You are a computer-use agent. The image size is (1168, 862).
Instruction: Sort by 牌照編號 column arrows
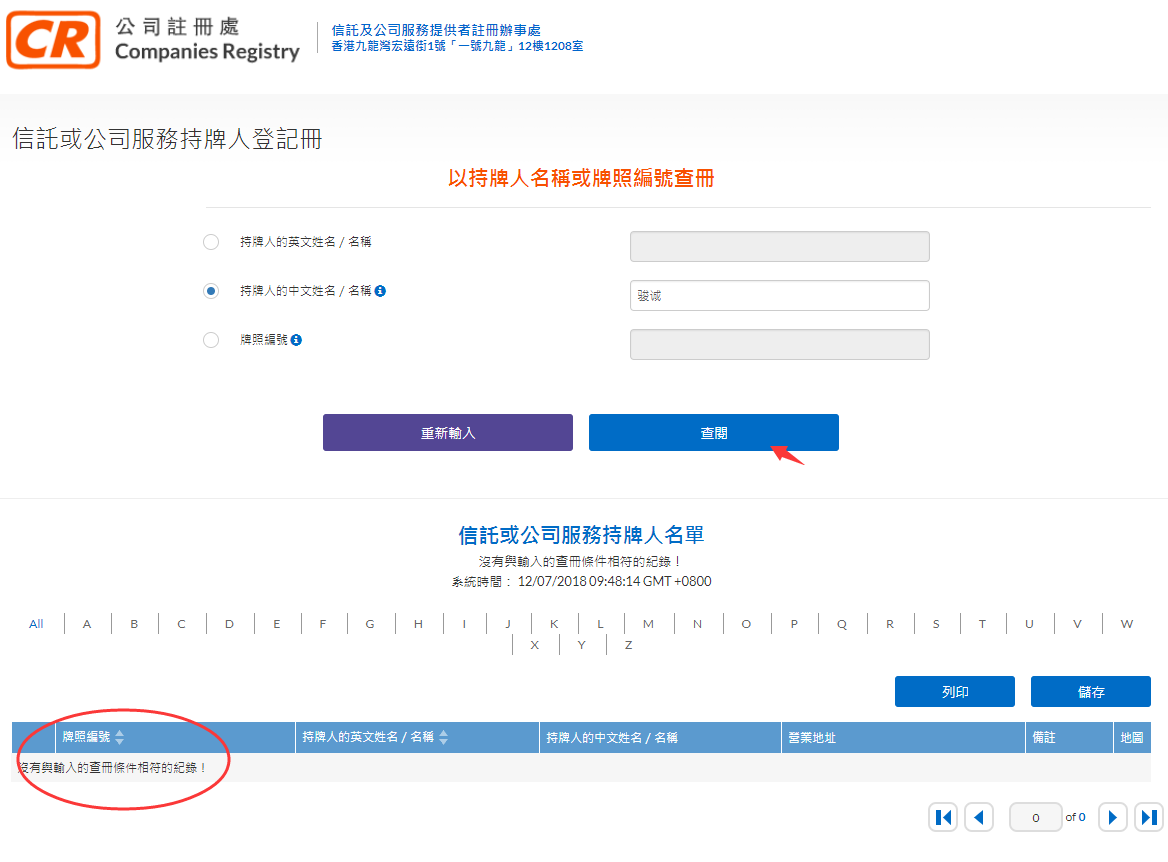[120, 738]
